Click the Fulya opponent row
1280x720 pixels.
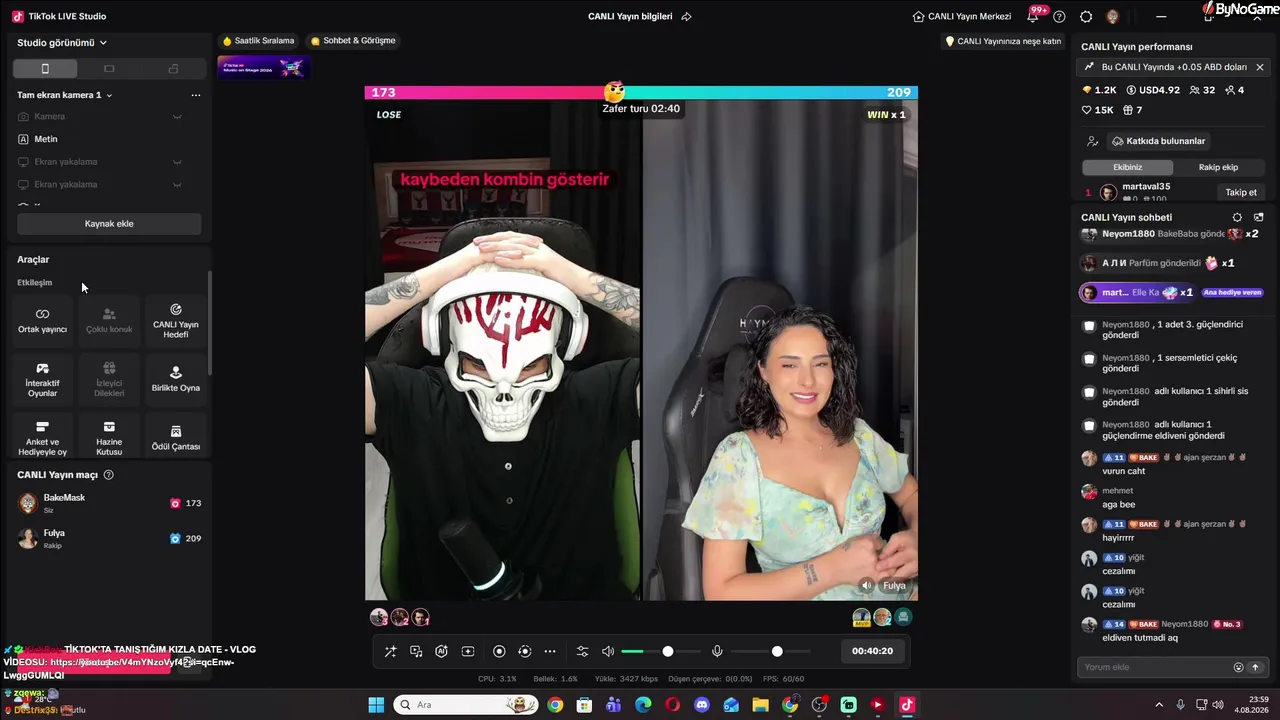click(109, 538)
